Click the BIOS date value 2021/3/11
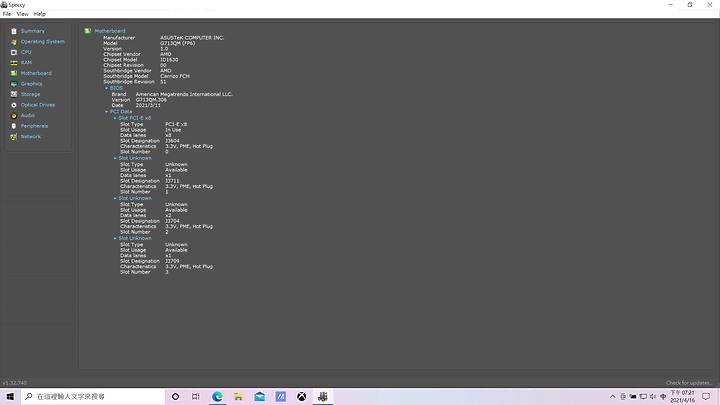 pyautogui.click(x=148, y=105)
